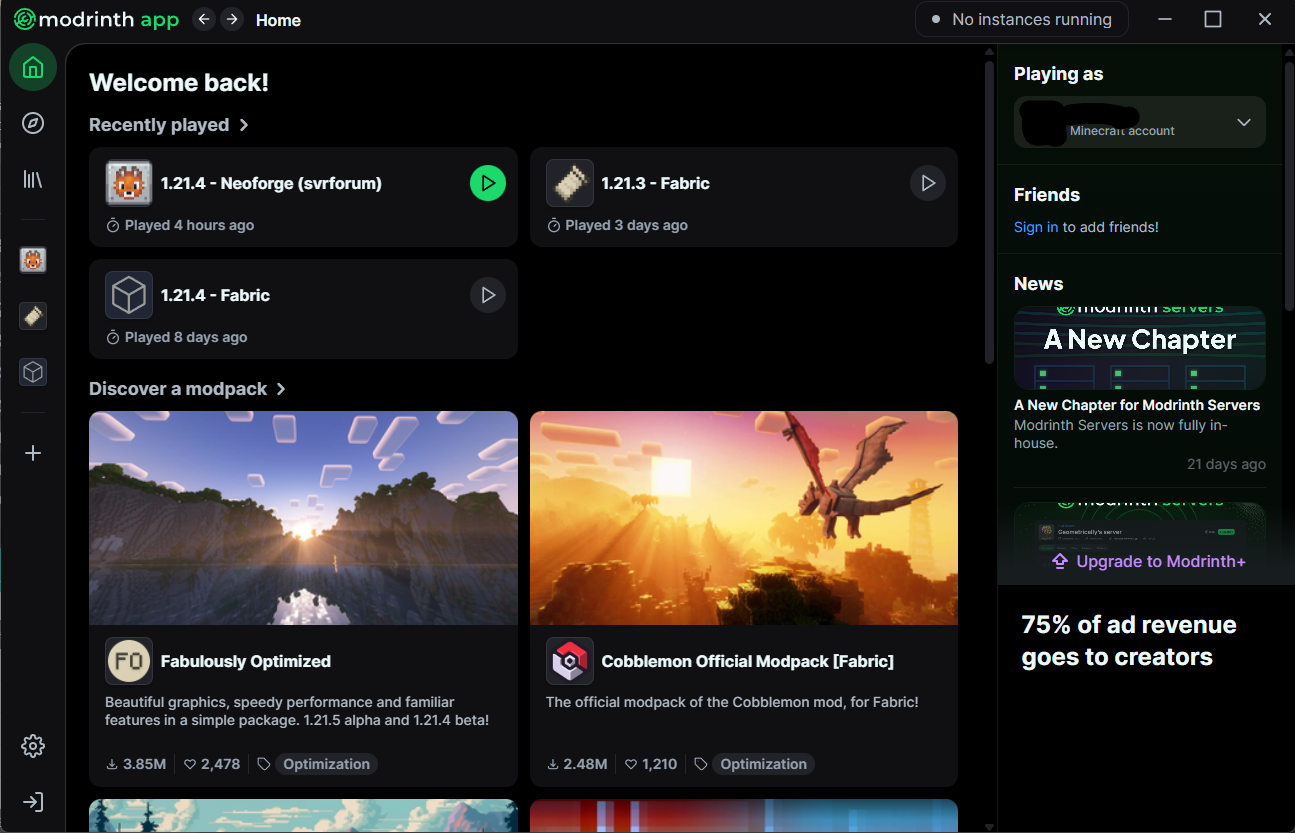Click the '1,210' followers count

coord(659,764)
